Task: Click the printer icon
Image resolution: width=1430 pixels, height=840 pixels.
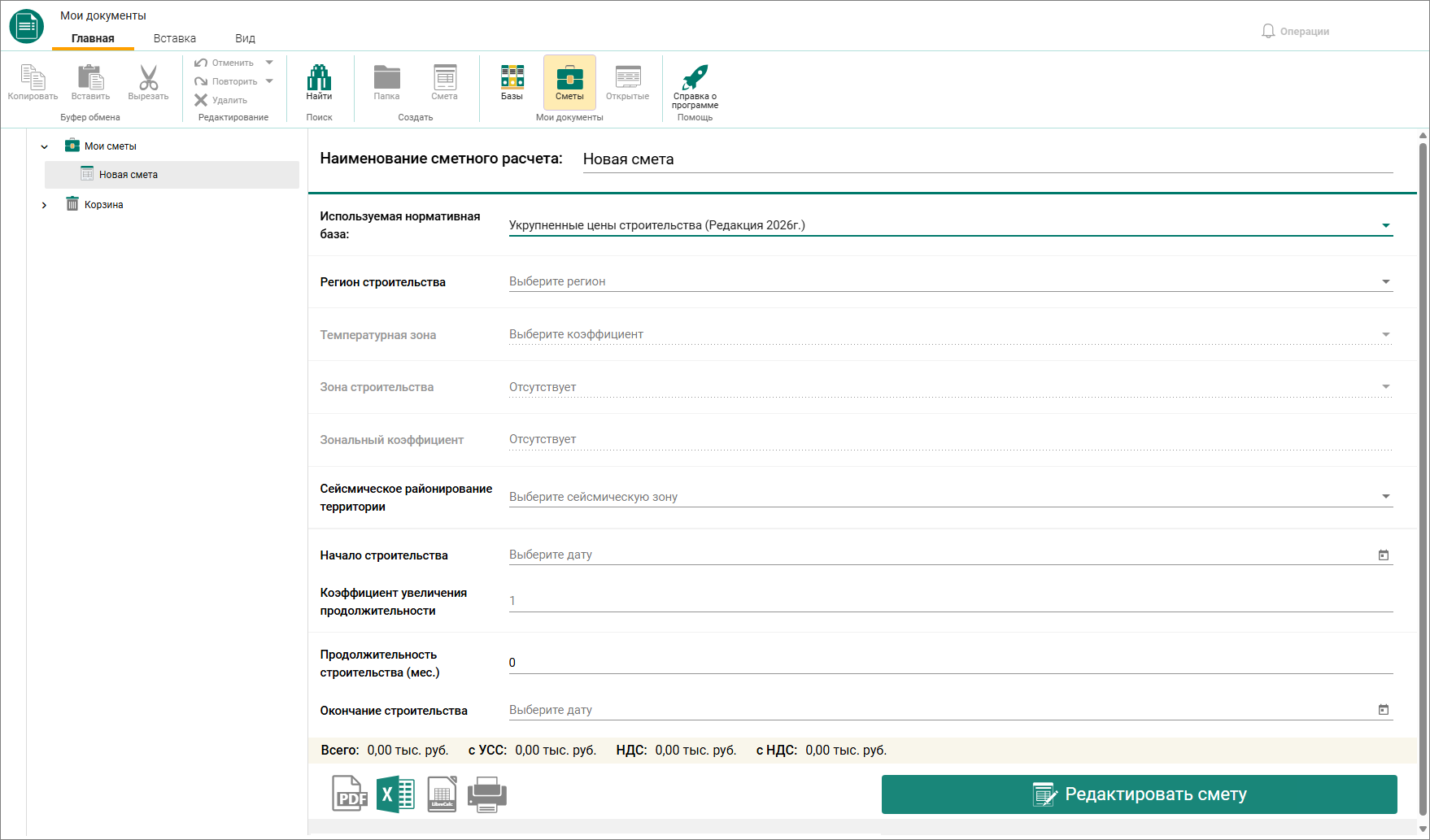Action: pyautogui.click(x=487, y=794)
